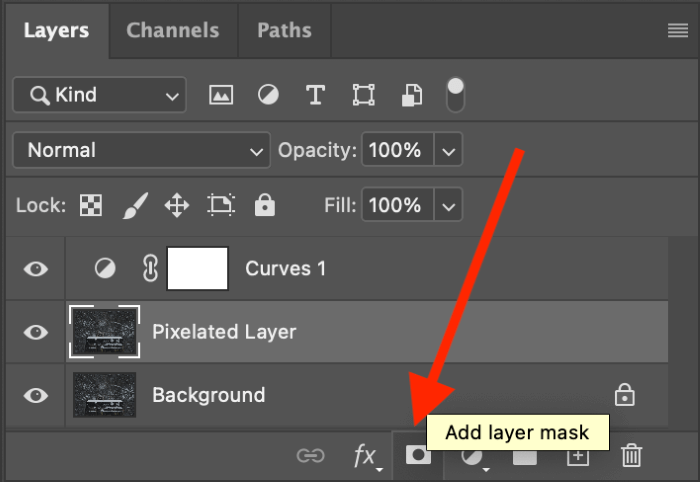This screenshot has width=700, height=482.
Task: Select the Curves 1 white mask thumbnail
Action: pyautogui.click(x=197, y=269)
